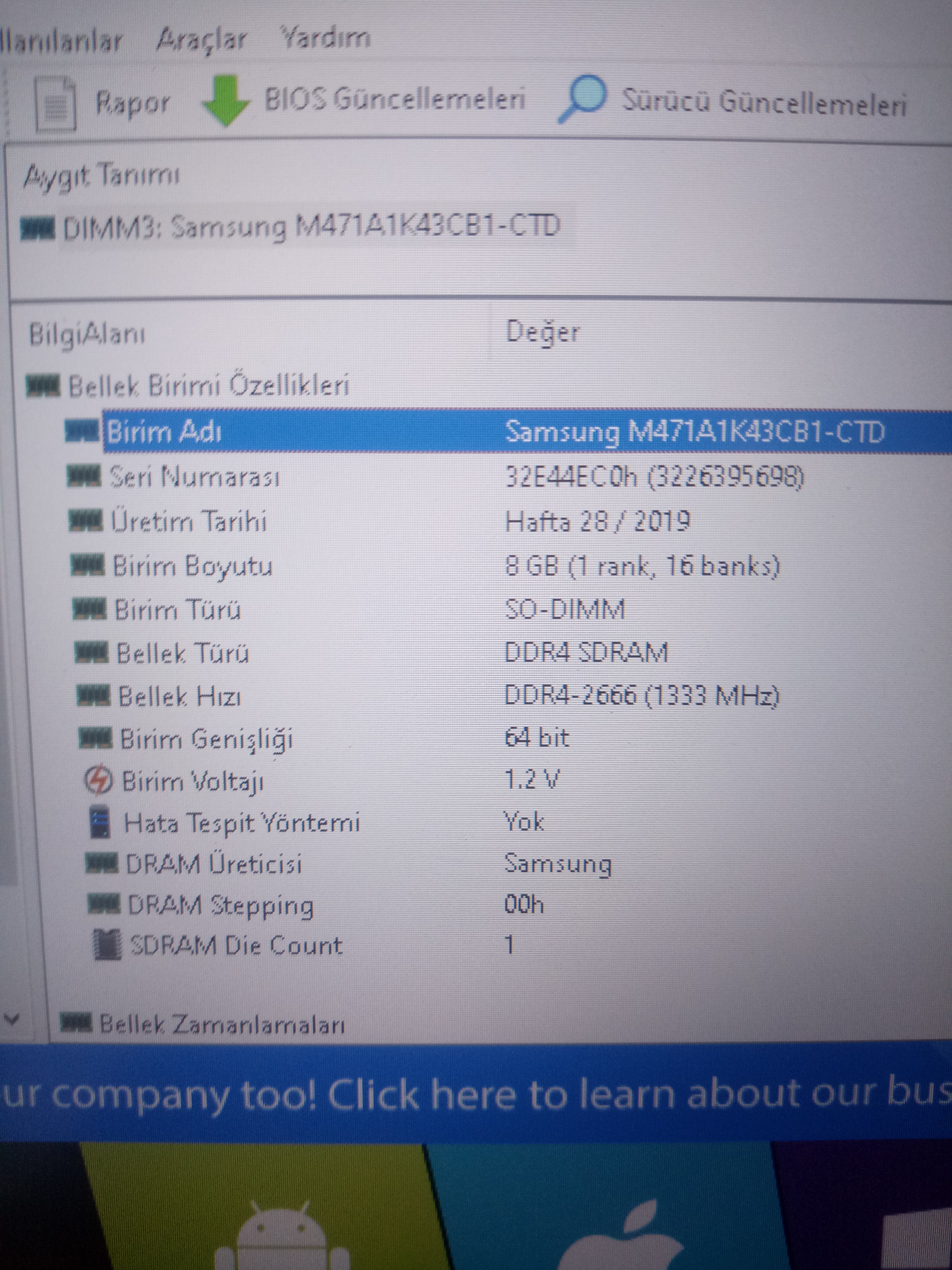Click the Bellek Türü memory icon
952x1270 pixels.
tap(91, 653)
